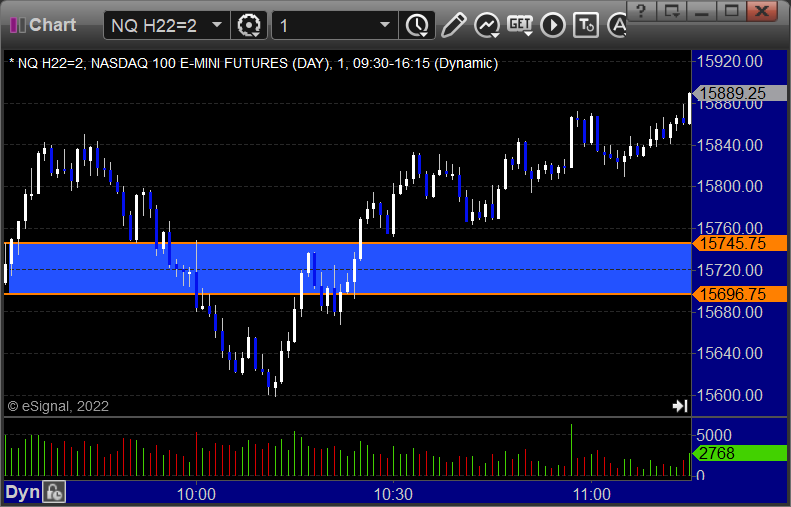This screenshot has width=791, height=507.
Task: Open the GET tools menu
Action: click(520, 25)
